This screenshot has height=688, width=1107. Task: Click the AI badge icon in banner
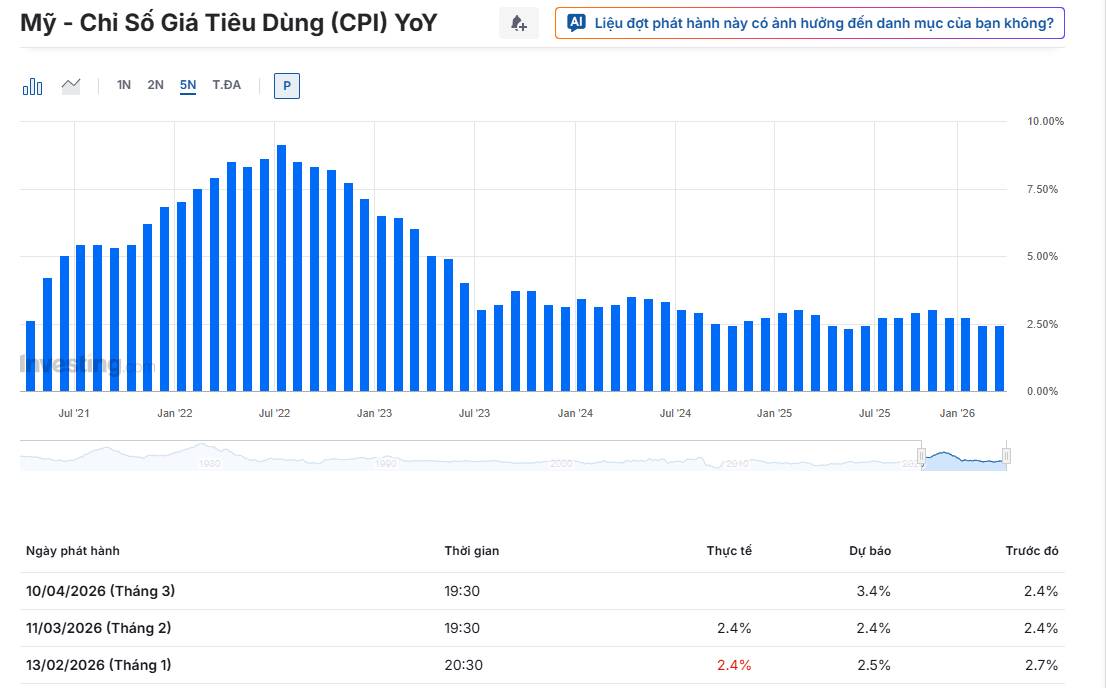(x=576, y=23)
